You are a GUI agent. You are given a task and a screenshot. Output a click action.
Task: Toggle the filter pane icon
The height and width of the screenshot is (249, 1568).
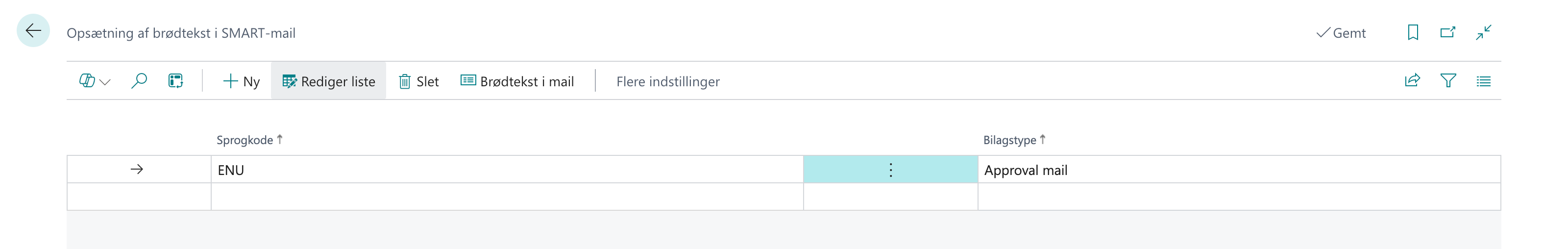pos(1448,81)
